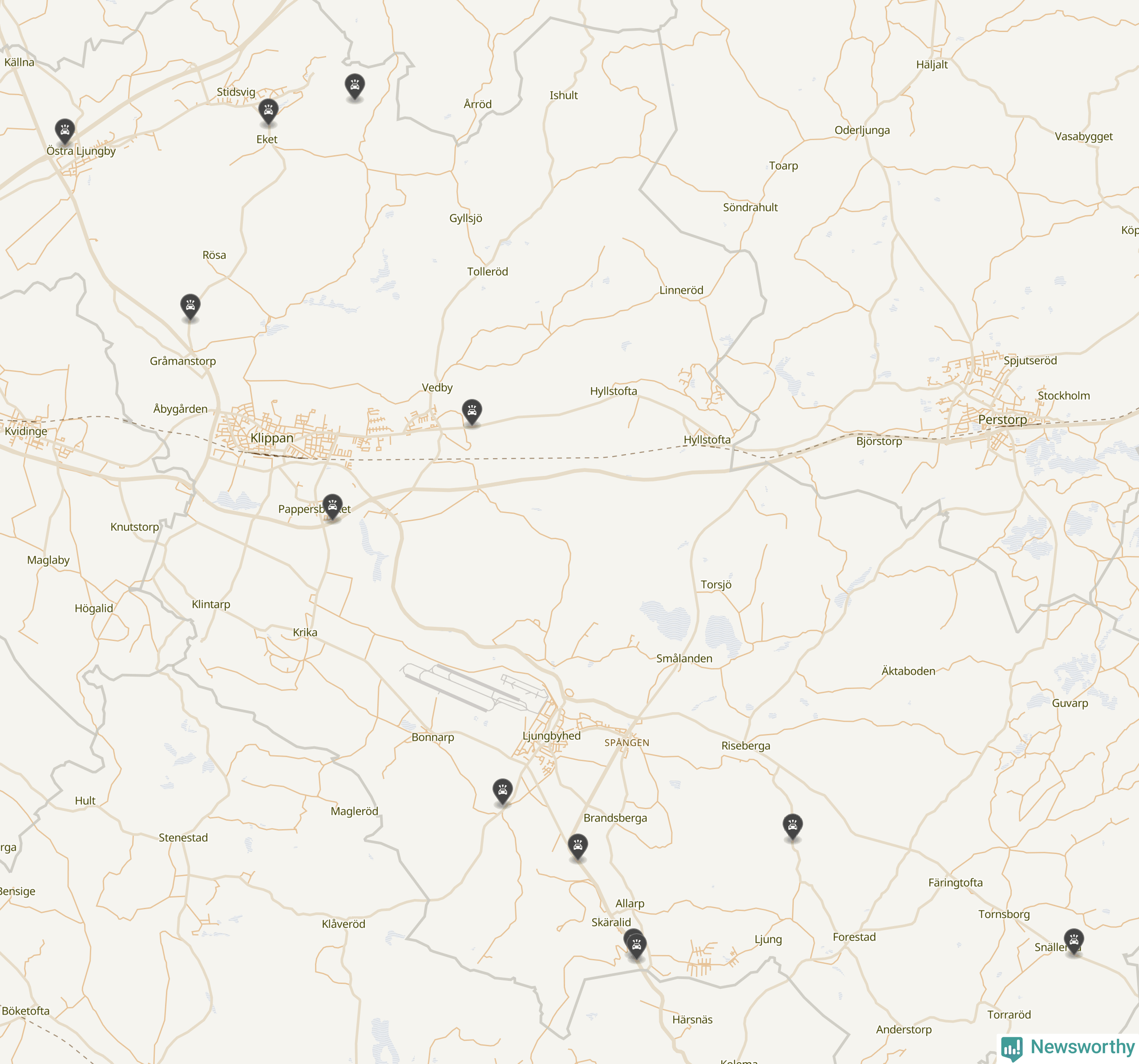This screenshot has height=1064, width=1139.
Task: Click the car marker north of Gråmanstorp
Action: pos(190,306)
